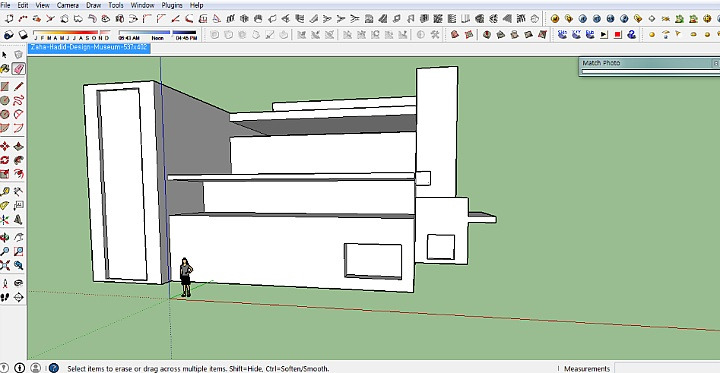Pick the Paint Bucket tool
The image size is (720, 373).
click(5, 68)
